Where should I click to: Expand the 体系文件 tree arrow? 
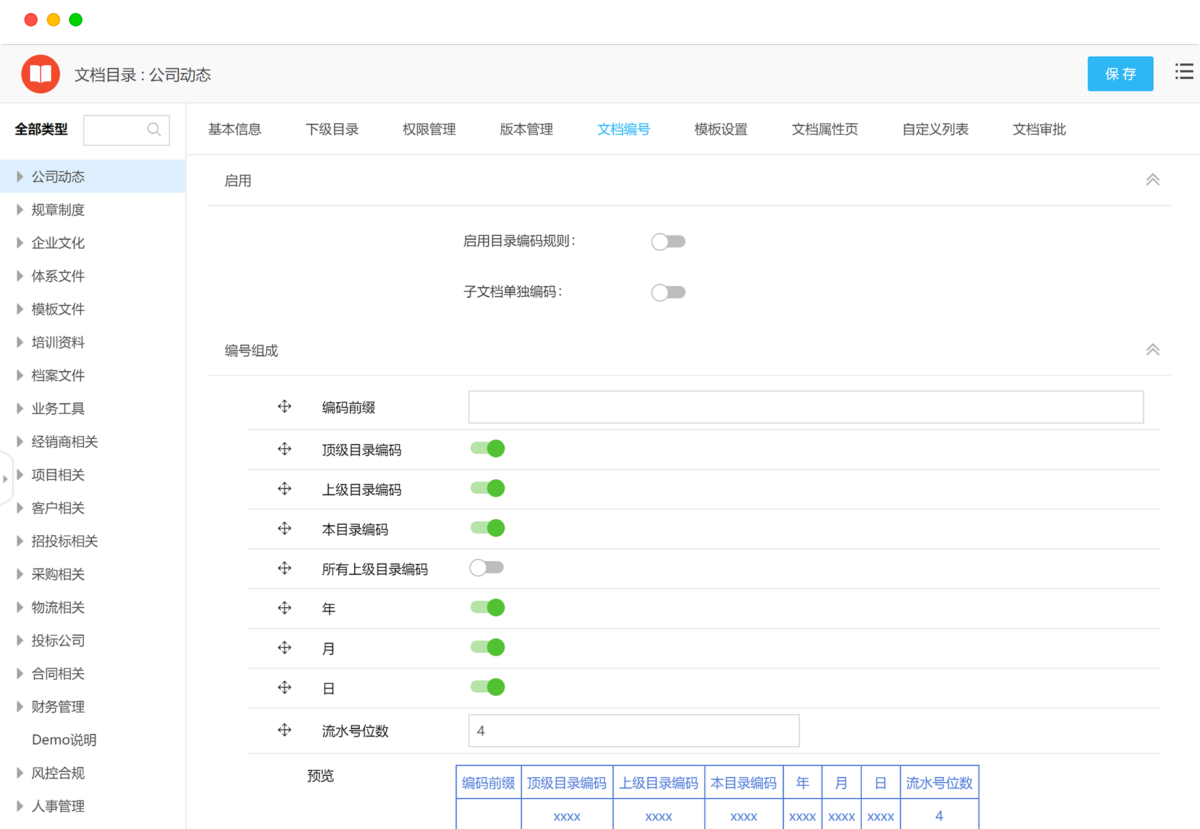[20, 275]
